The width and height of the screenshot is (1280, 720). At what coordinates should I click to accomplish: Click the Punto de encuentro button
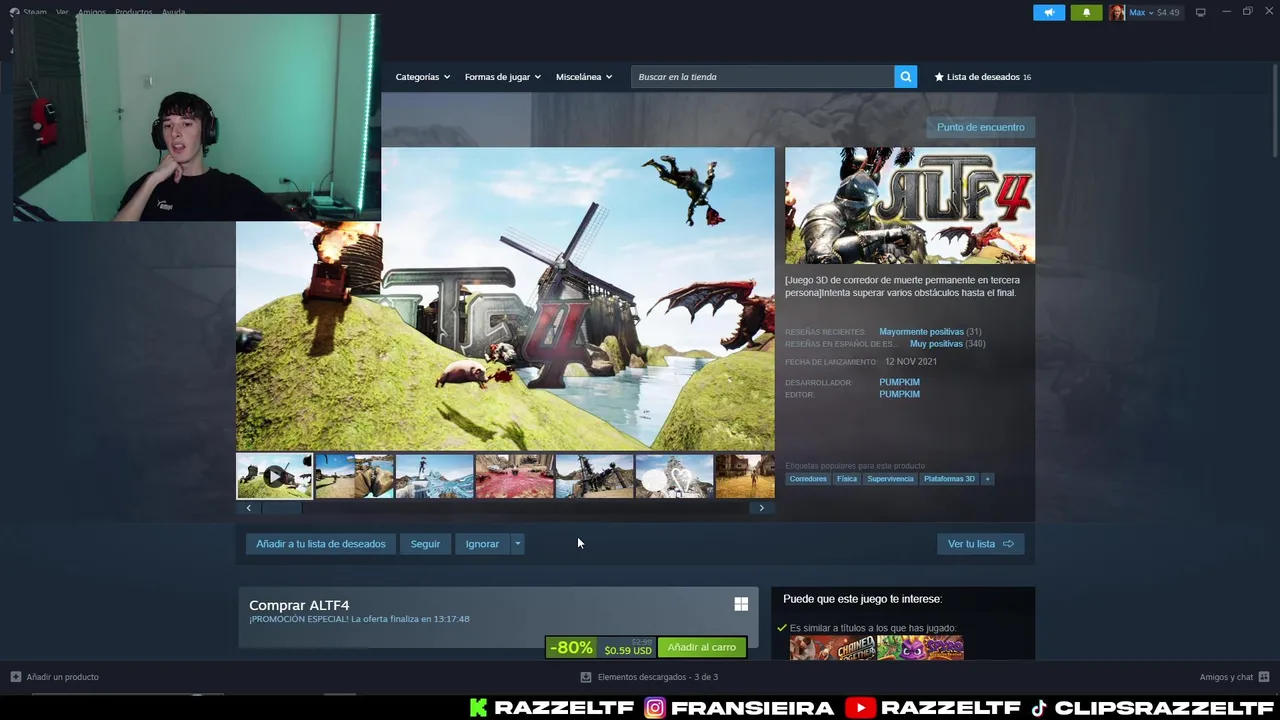pos(980,127)
